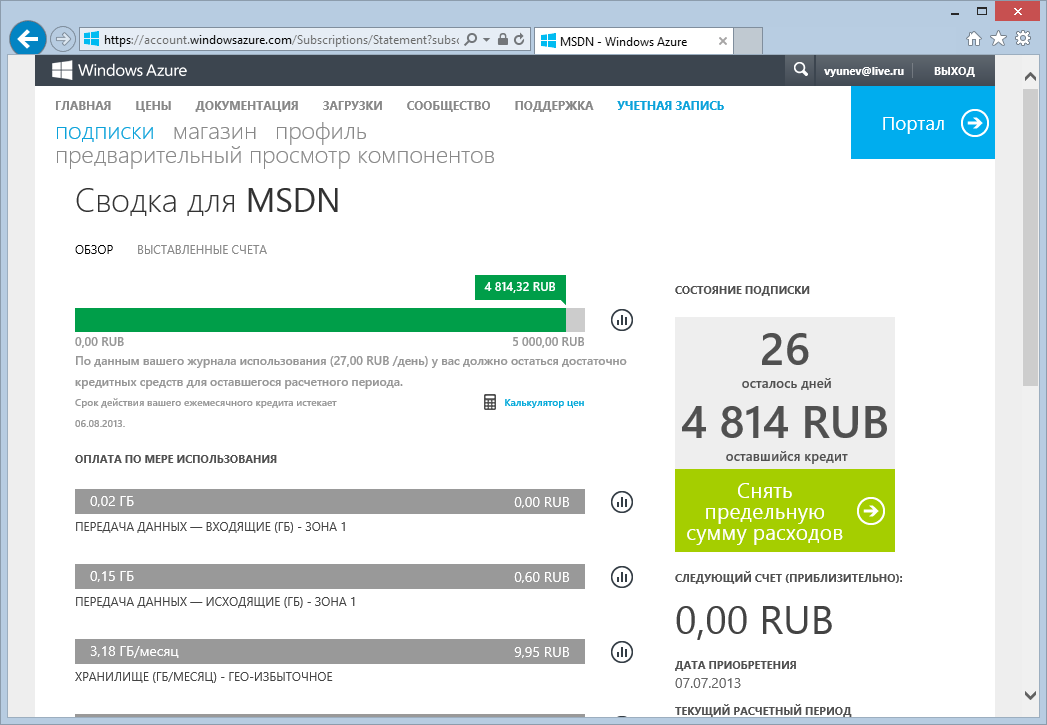This screenshot has height=725, width=1047.
Task: Click the security lock icon in address bar
Action: coord(503,39)
